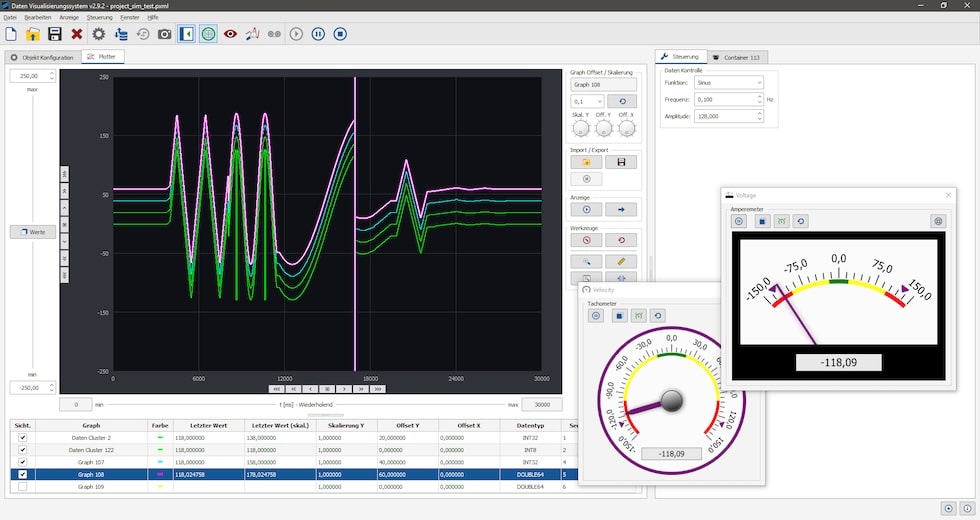
Task: Enable visibility checkbox for Graph 109
Action: pyautogui.click(x=22, y=486)
